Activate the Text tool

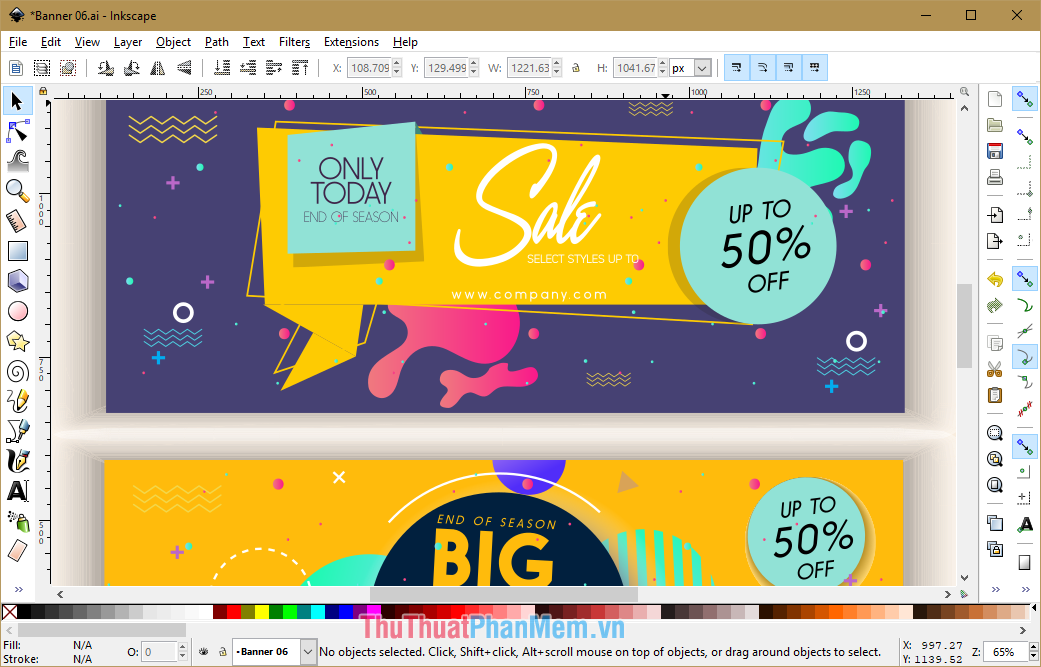coord(18,492)
